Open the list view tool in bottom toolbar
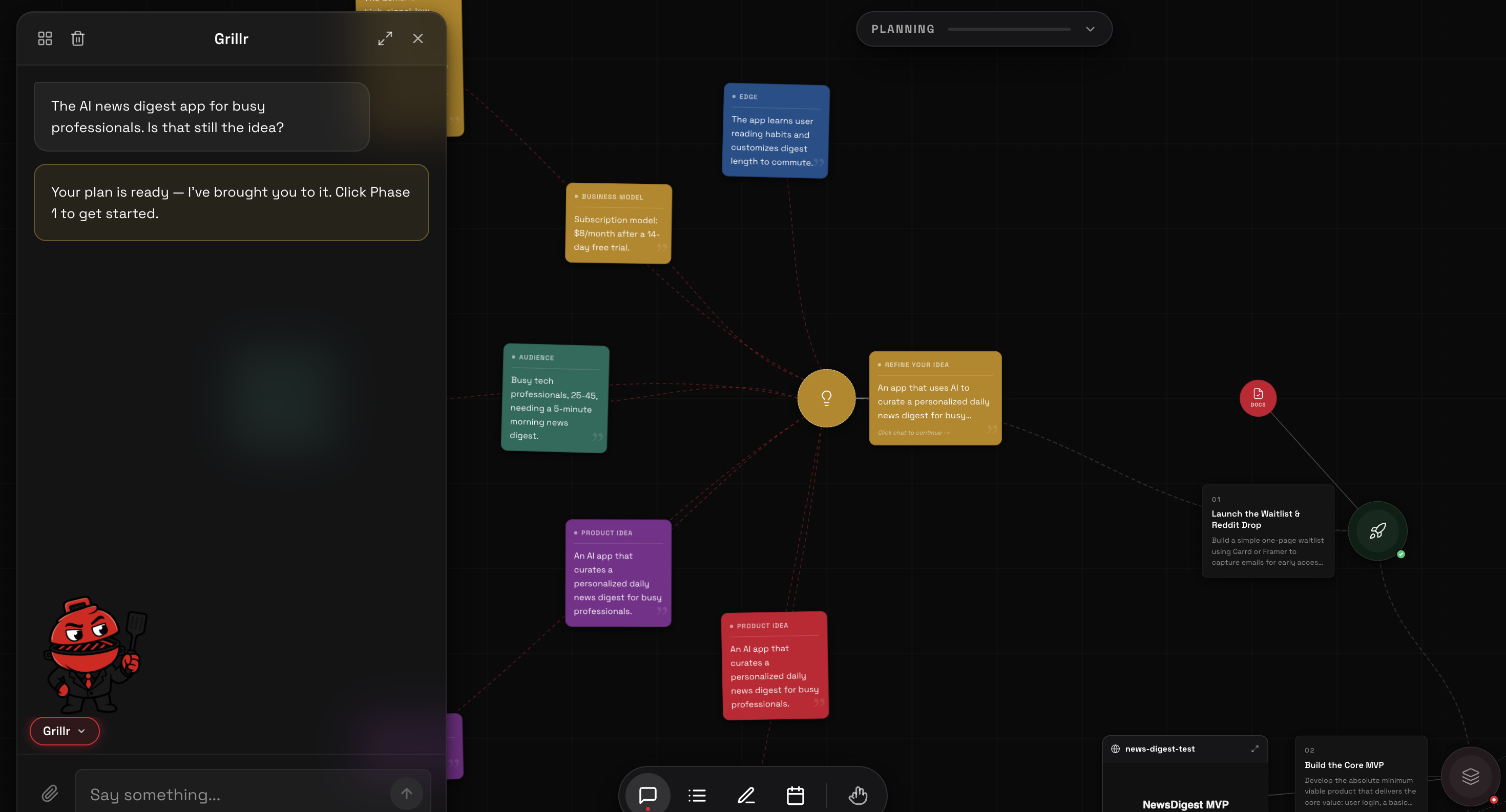 tap(697, 795)
